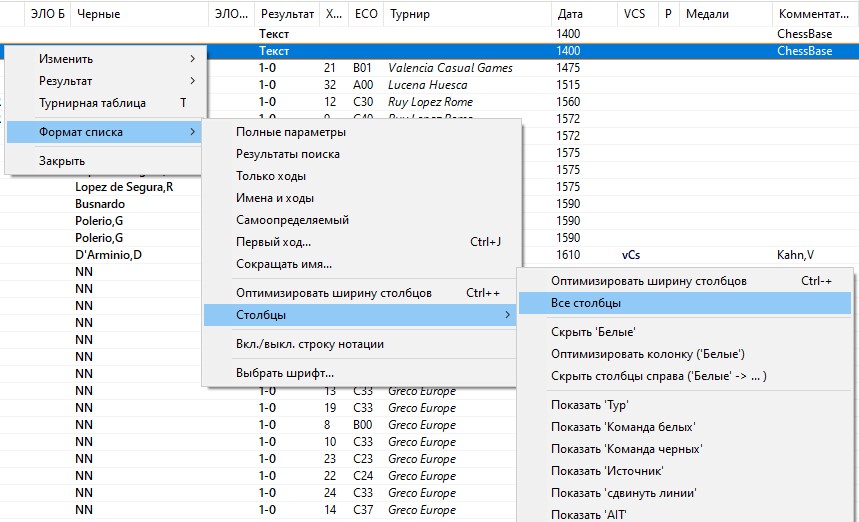
Task: Click Оптимизировать ширину столбцов with Ctrl++ shortcut
Action: (x=360, y=293)
